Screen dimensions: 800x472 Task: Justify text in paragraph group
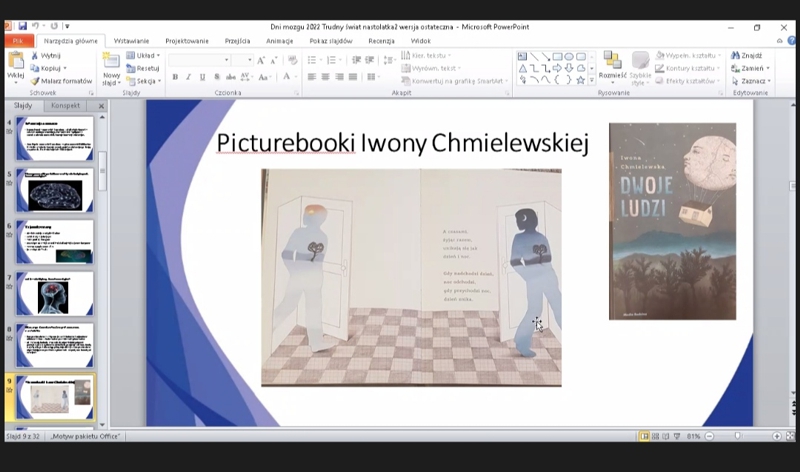point(353,77)
